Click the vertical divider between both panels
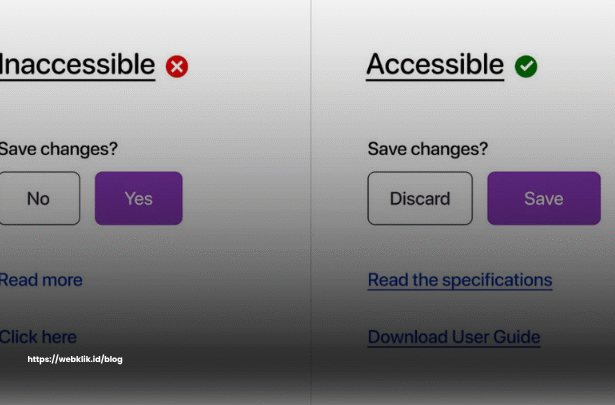 311,202
